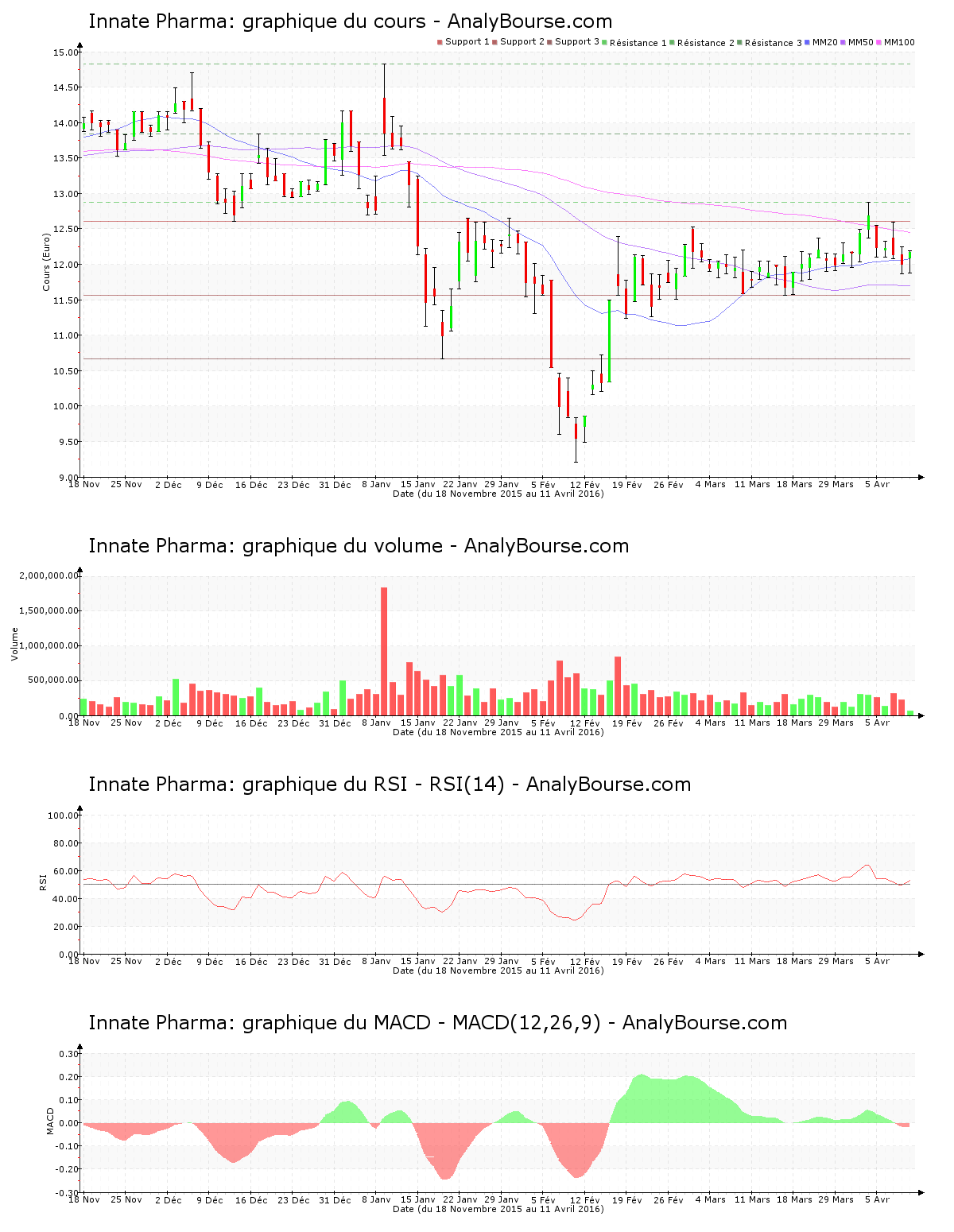Click the 10.50 price axis value
Screen dimensions: 954x1232
point(65,371)
